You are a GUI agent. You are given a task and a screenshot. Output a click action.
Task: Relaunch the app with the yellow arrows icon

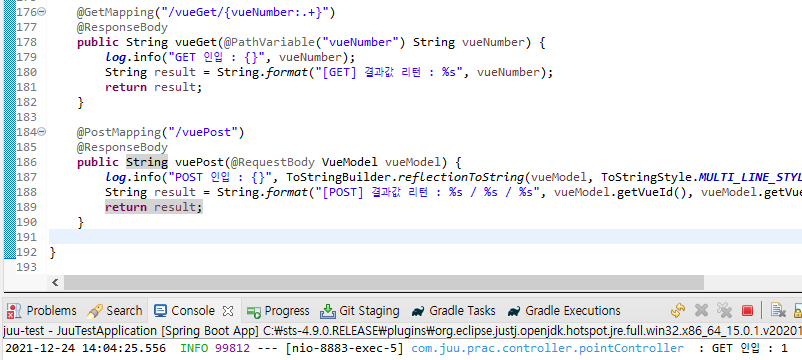click(678, 310)
